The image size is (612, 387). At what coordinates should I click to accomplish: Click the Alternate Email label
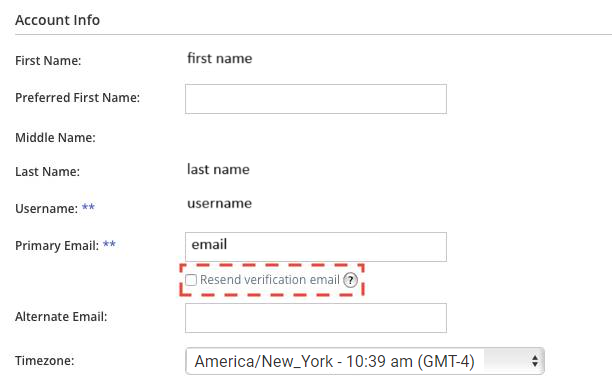61,316
